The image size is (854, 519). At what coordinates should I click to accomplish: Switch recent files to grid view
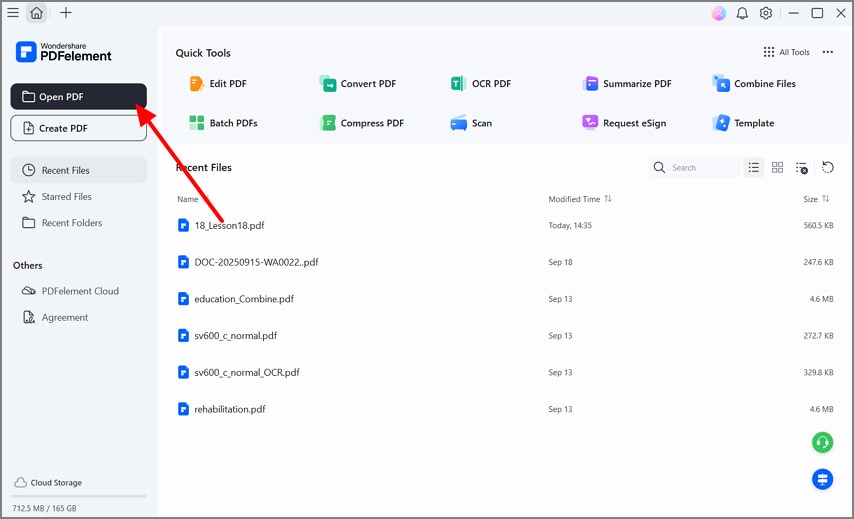(777, 168)
